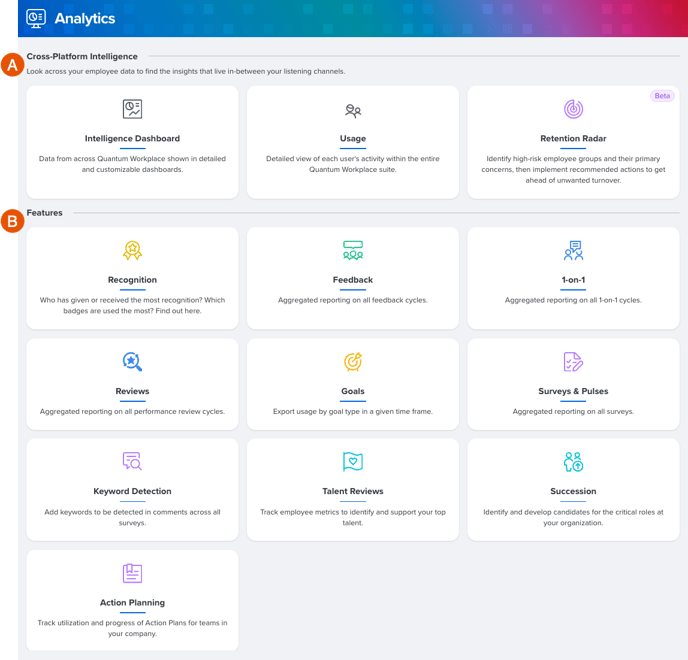This screenshot has width=688, height=660.
Task: Click the Feedback group chat icon
Action: (353, 251)
